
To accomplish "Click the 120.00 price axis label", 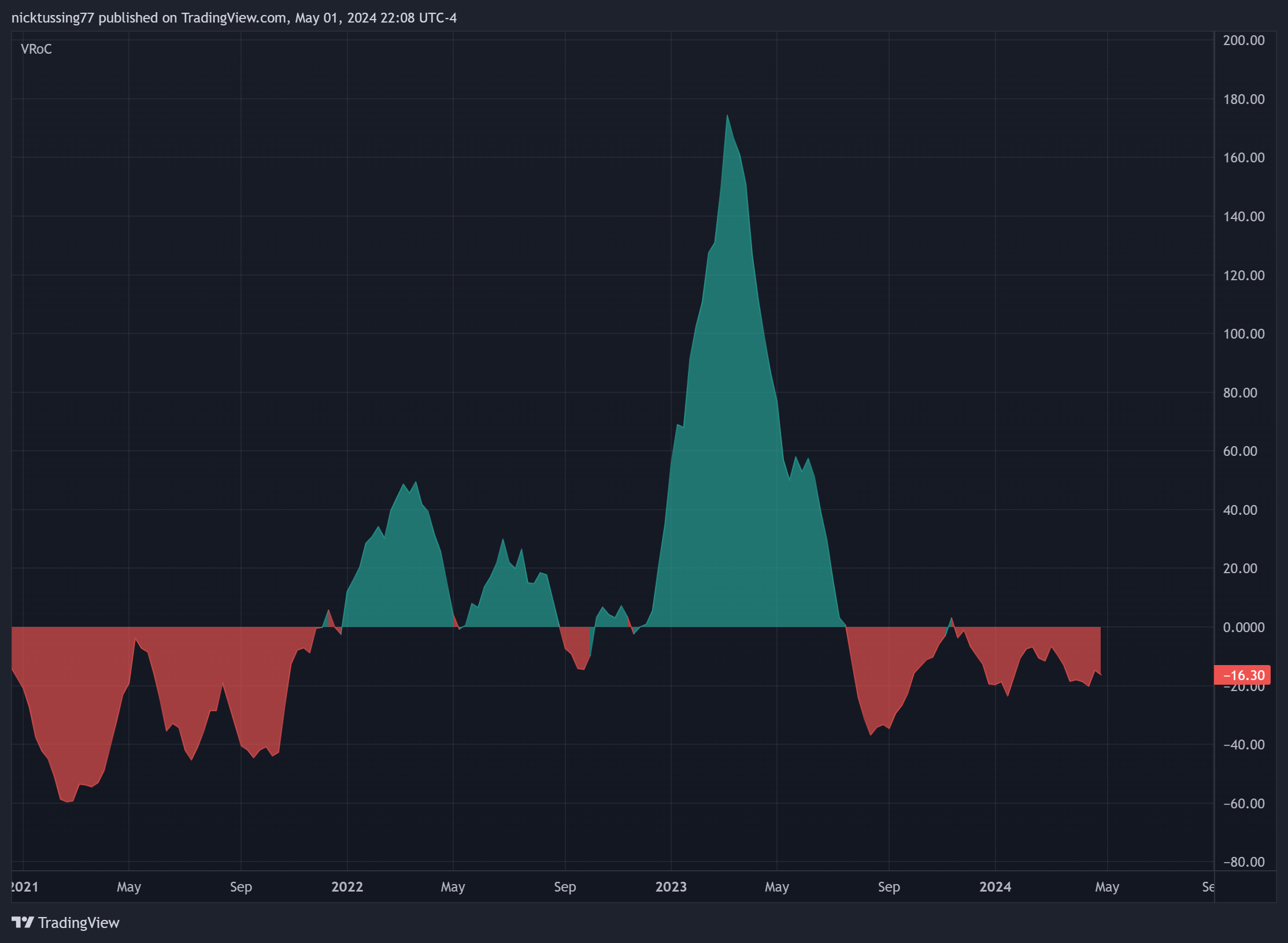I will click(x=1243, y=276).
